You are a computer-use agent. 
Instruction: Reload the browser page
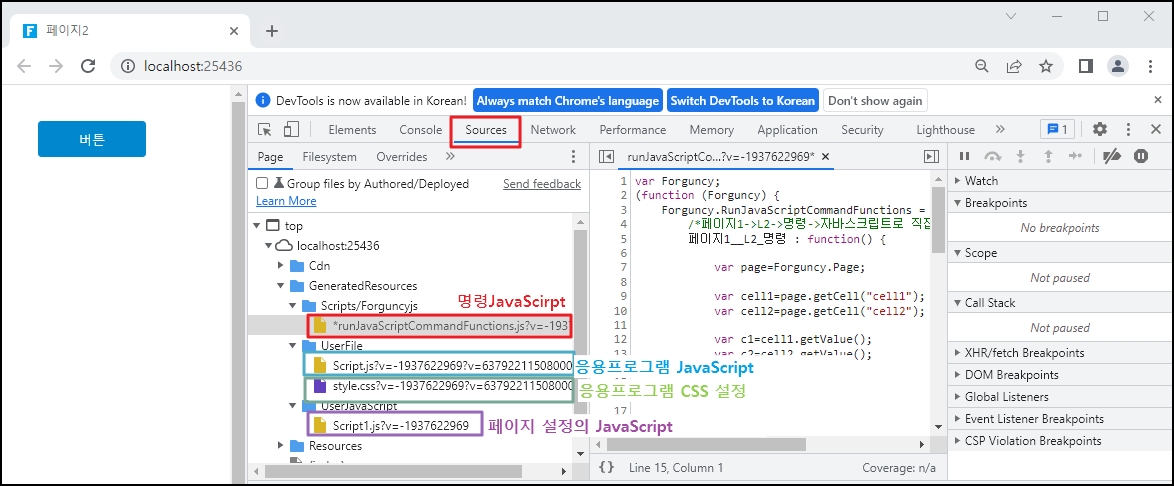pos(88,66)
